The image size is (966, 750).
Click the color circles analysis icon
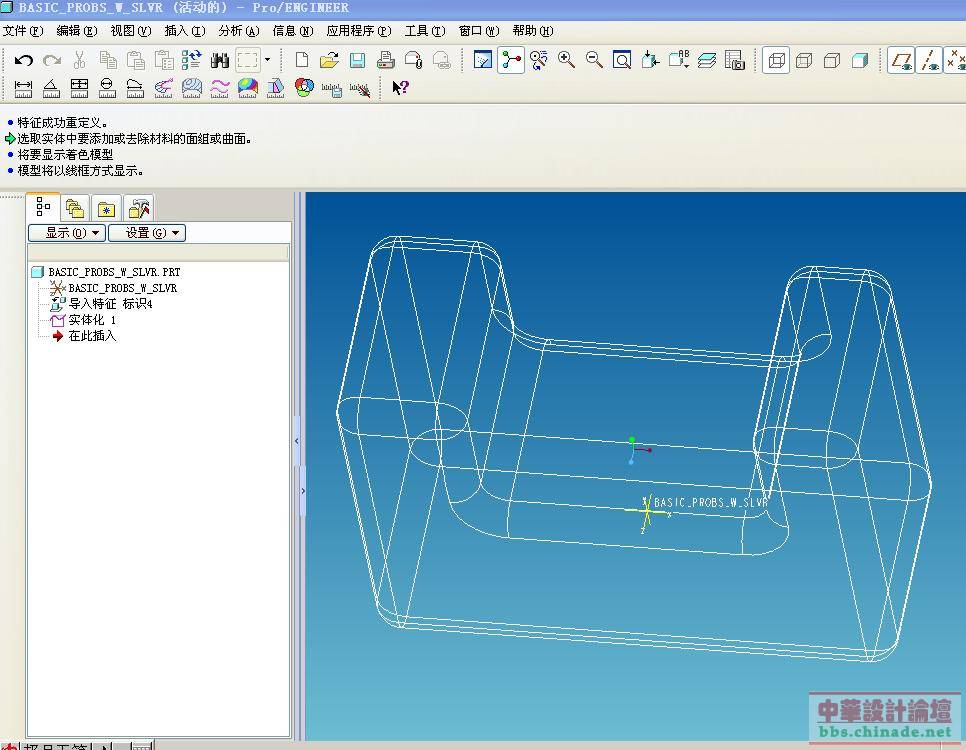point(304,88)
